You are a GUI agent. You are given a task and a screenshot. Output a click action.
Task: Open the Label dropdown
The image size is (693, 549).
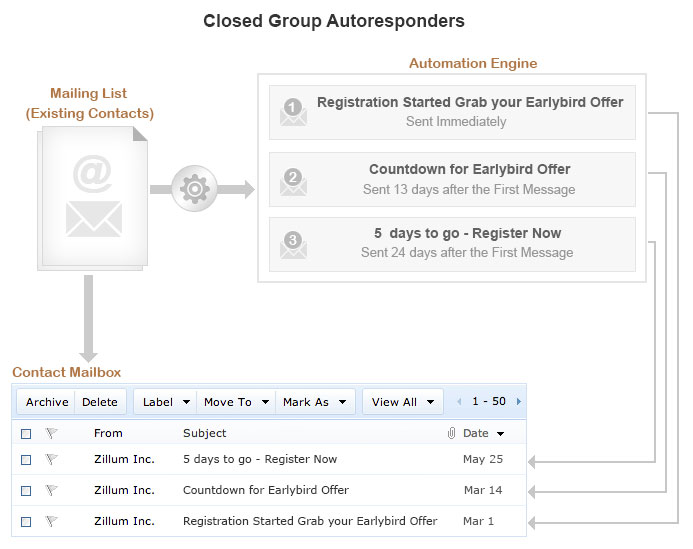coord(165,402)
